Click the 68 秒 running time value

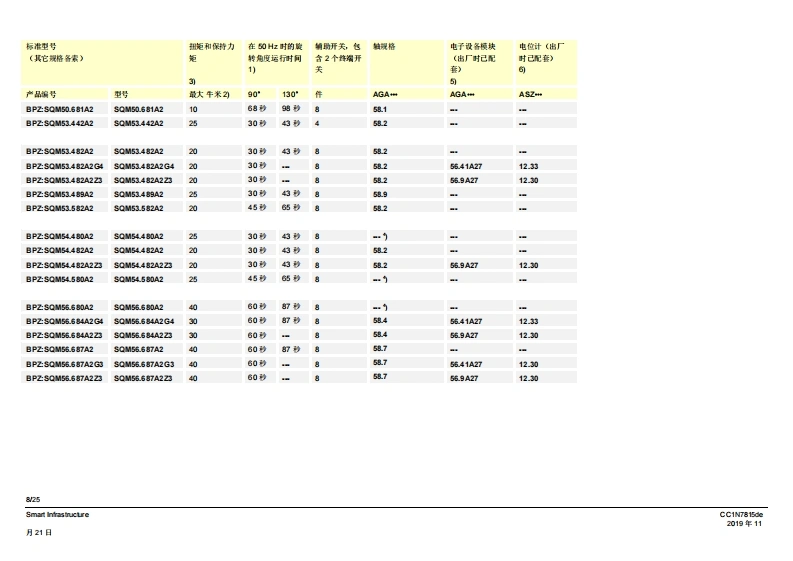257,108
